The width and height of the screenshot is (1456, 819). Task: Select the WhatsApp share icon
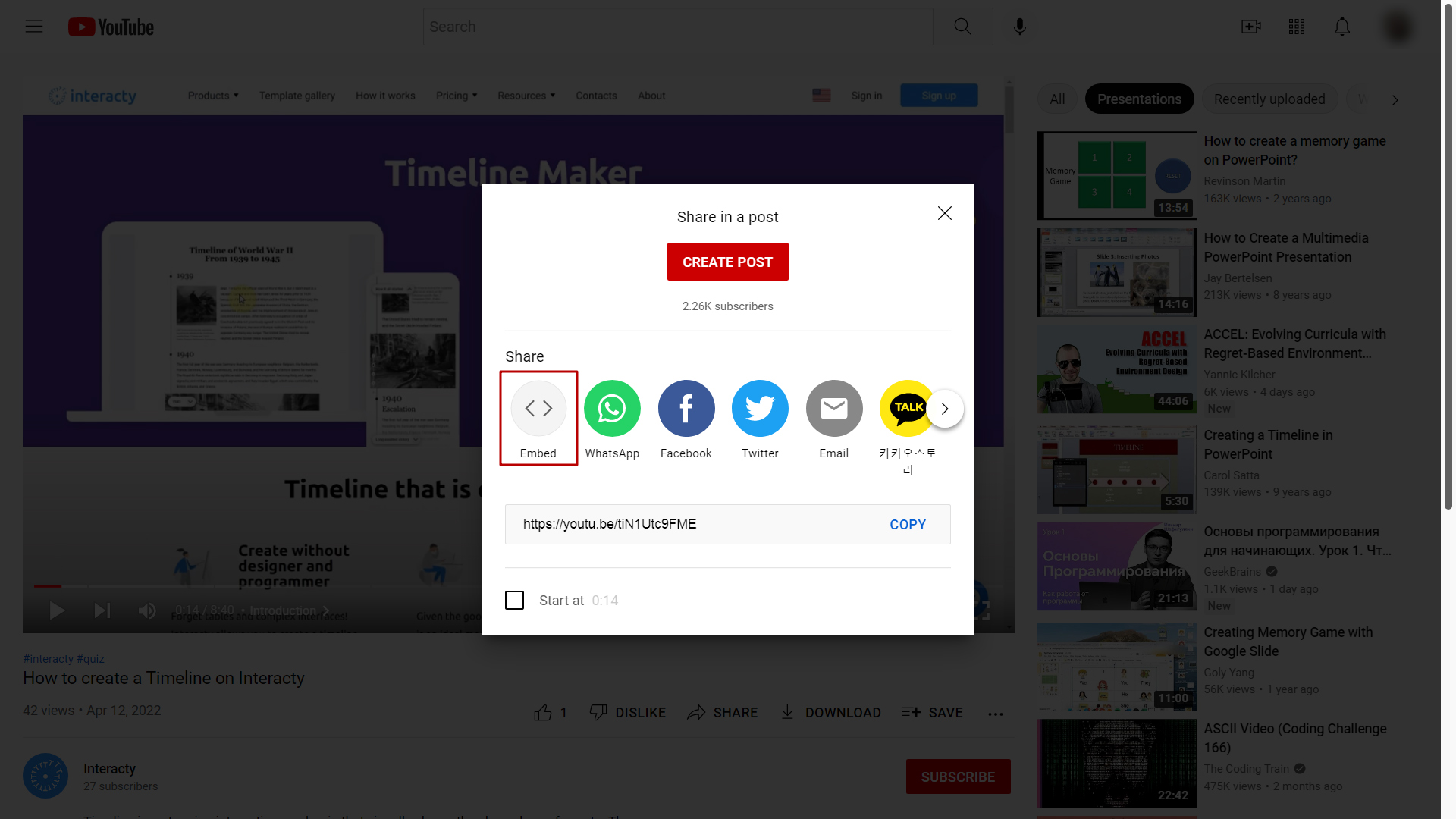click(612, 407)
